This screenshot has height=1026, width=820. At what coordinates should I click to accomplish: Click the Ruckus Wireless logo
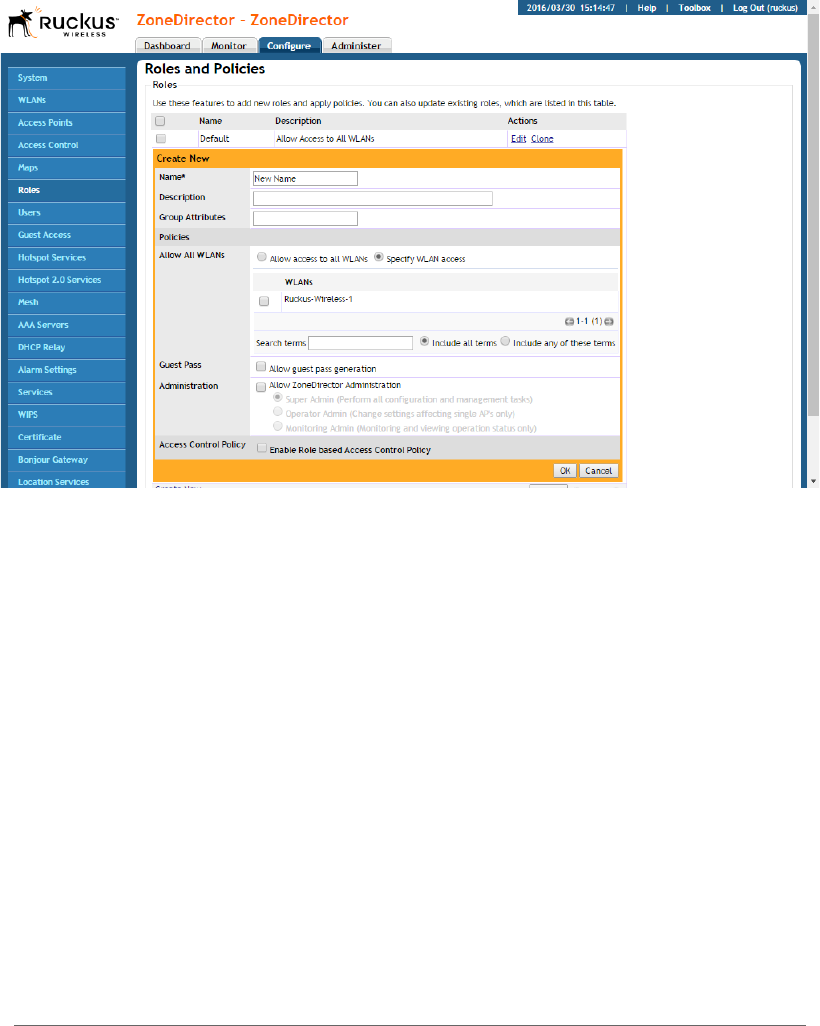63,22
